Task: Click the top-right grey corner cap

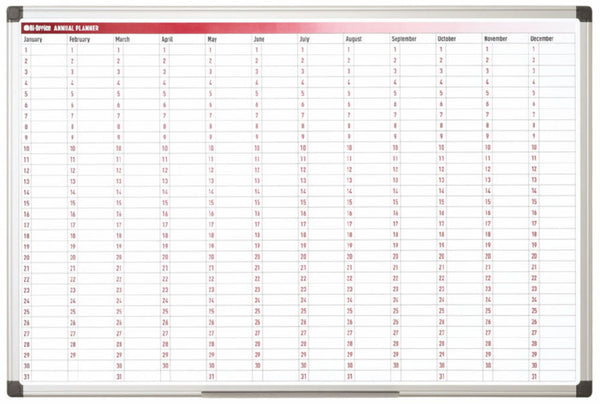Action: coord(584,13)
